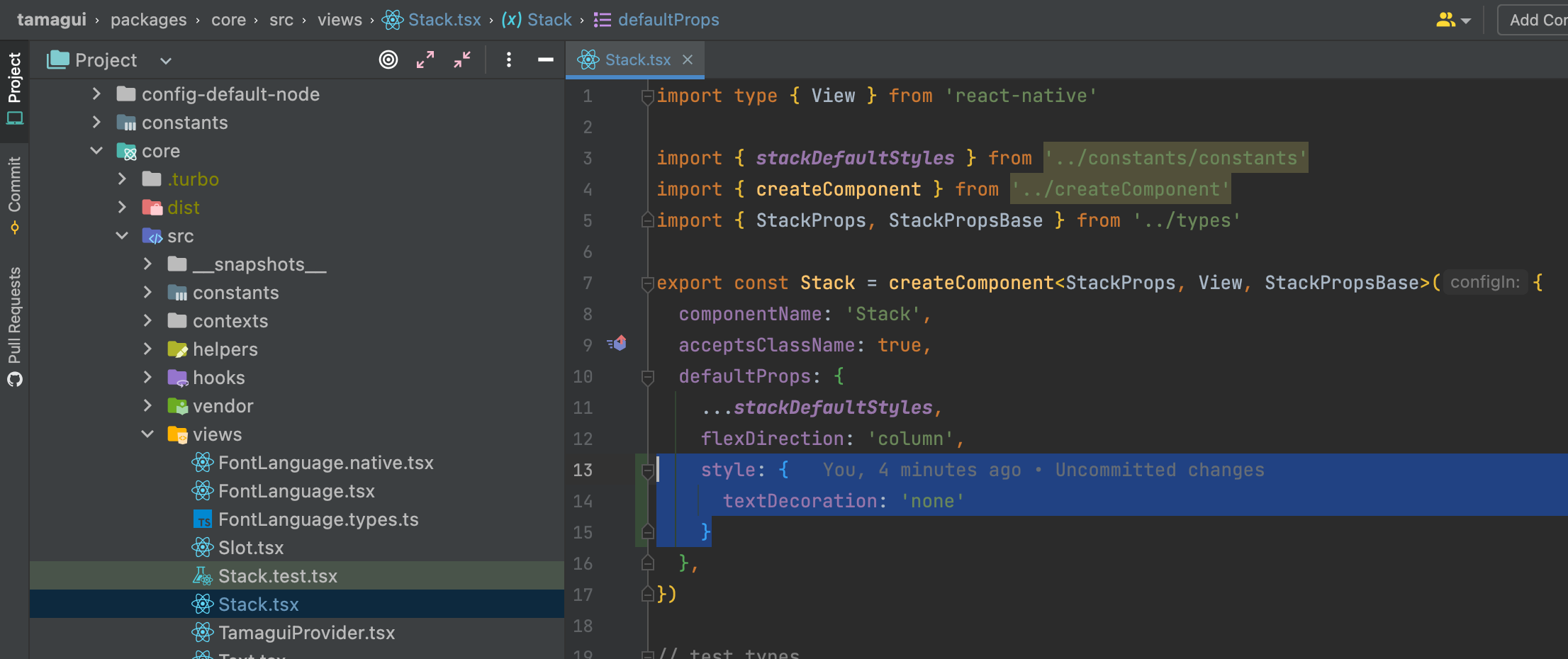The image size is (1568, 659).
Task: Collapse the defaultProps fold on line 10
Action: (x=647, y=378)
